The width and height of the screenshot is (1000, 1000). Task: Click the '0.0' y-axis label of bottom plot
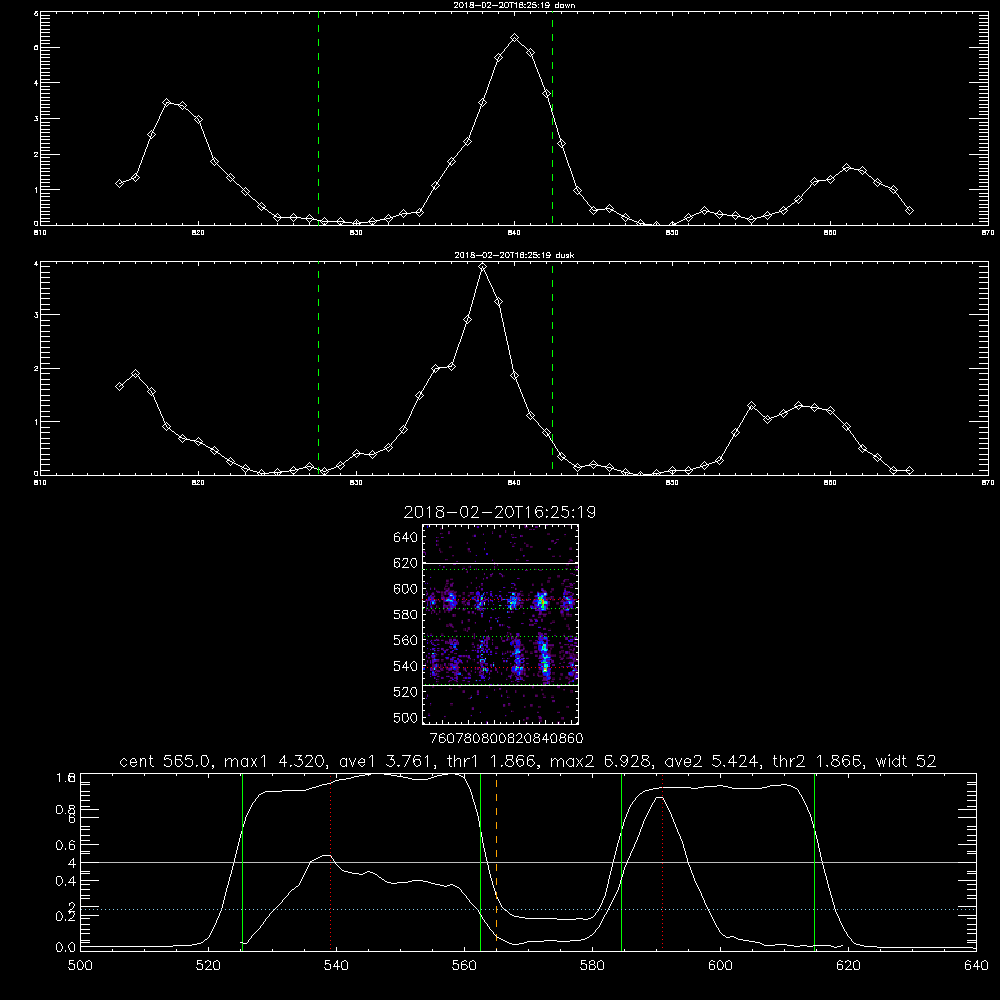(x=66, y=948)
